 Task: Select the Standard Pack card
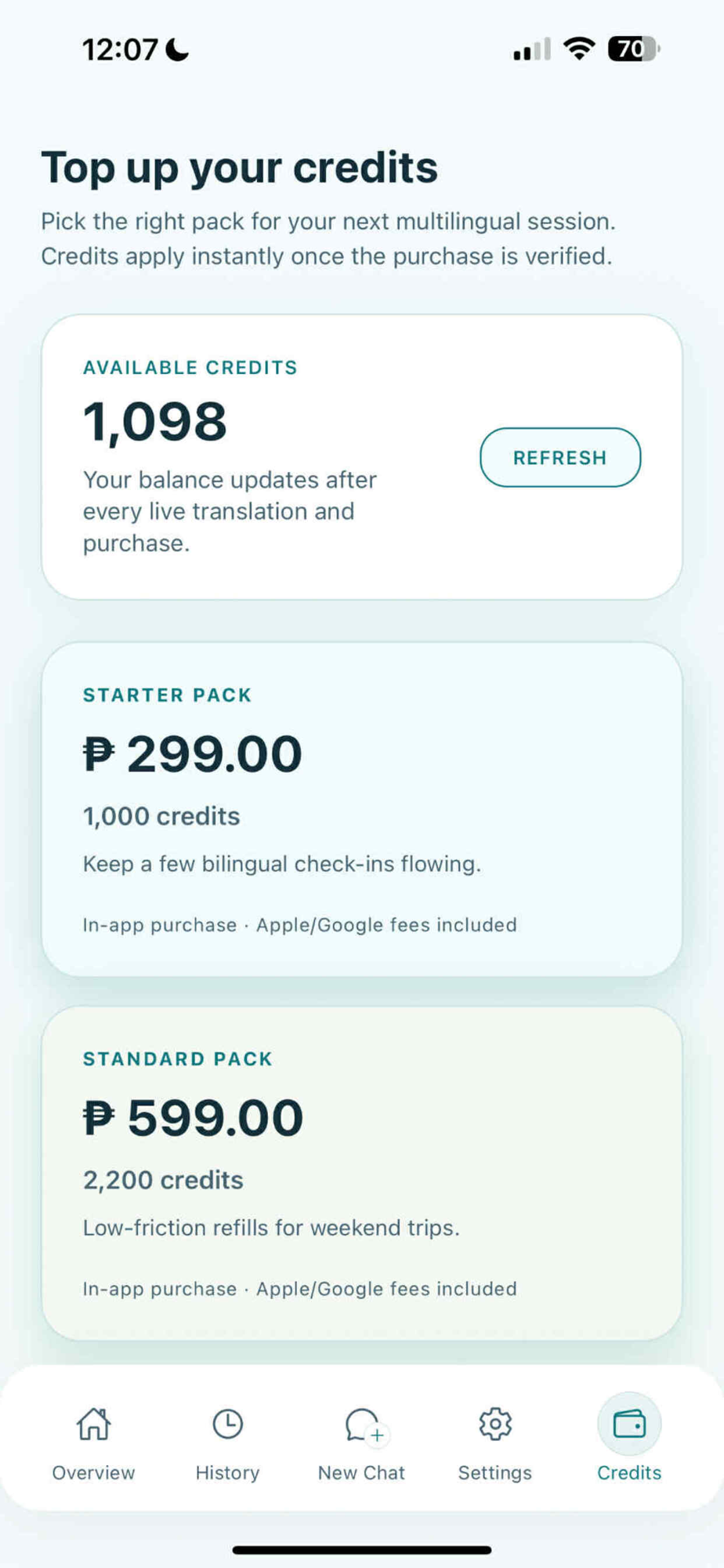pyautogui.click(x=362, y=1173)
